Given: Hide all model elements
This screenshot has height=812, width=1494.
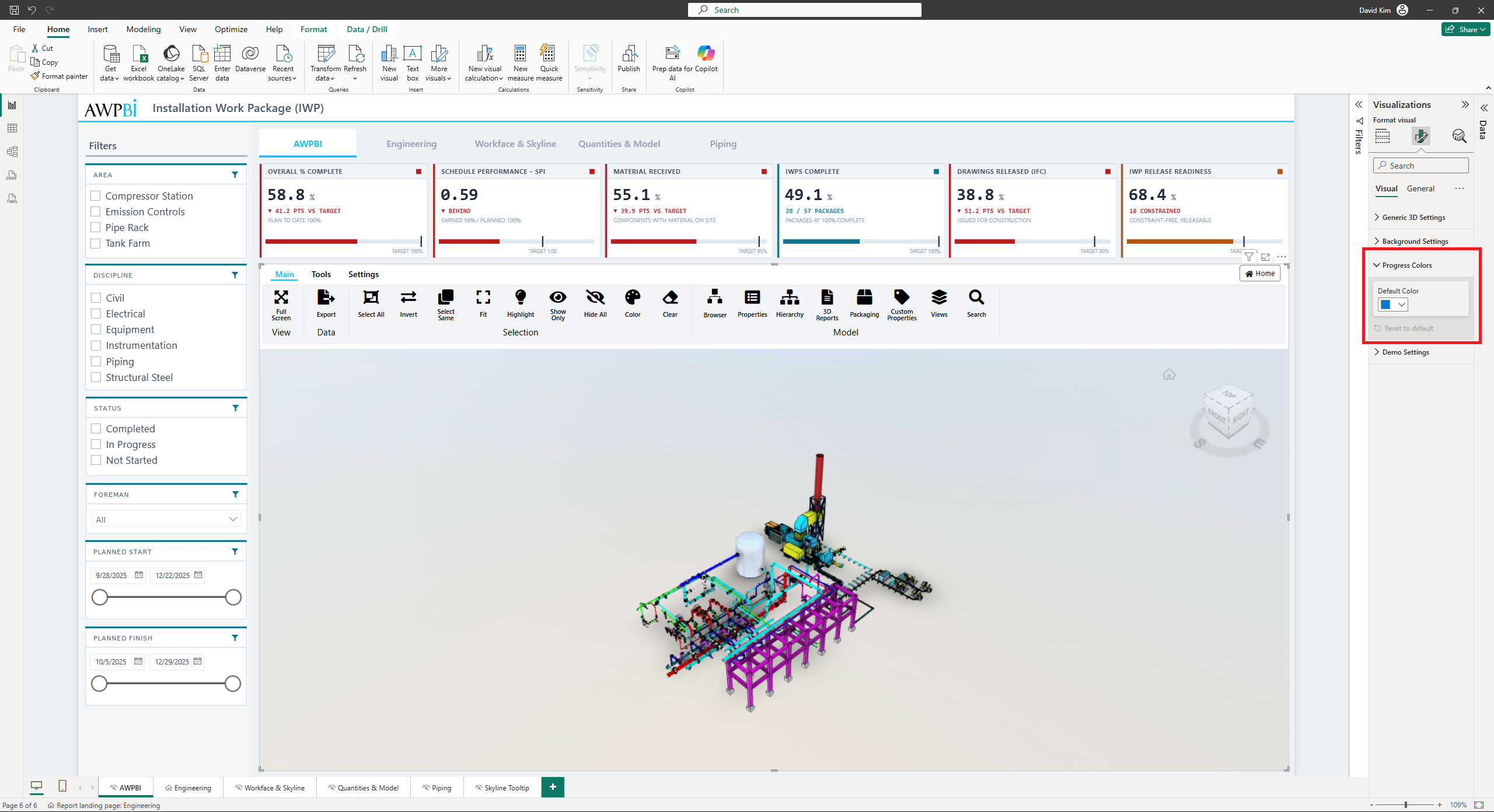Looking at the screenshot, I should click(595, 304).
